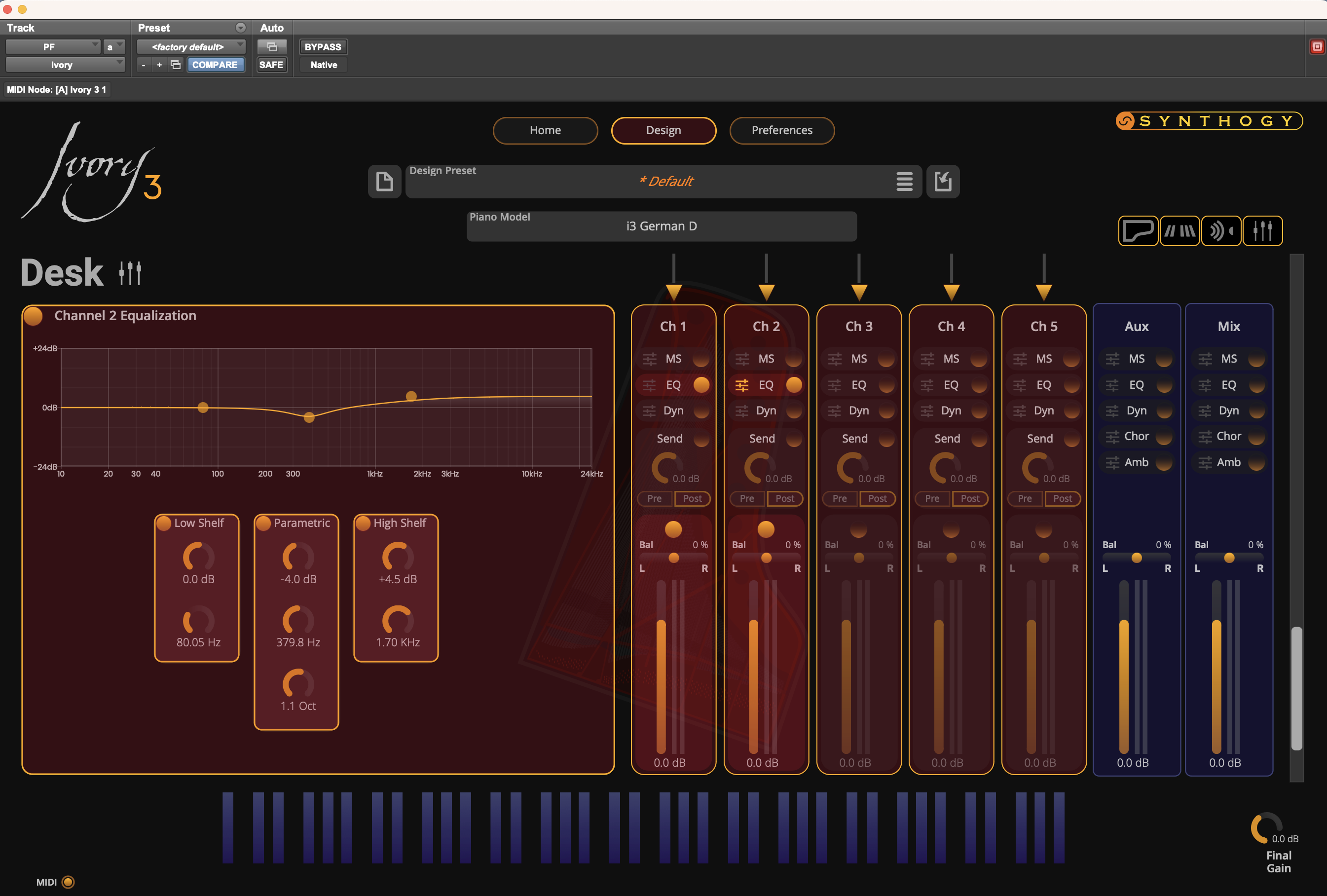Click the Desk vertical scrollbar
1327x896 pixels.
1297,688
